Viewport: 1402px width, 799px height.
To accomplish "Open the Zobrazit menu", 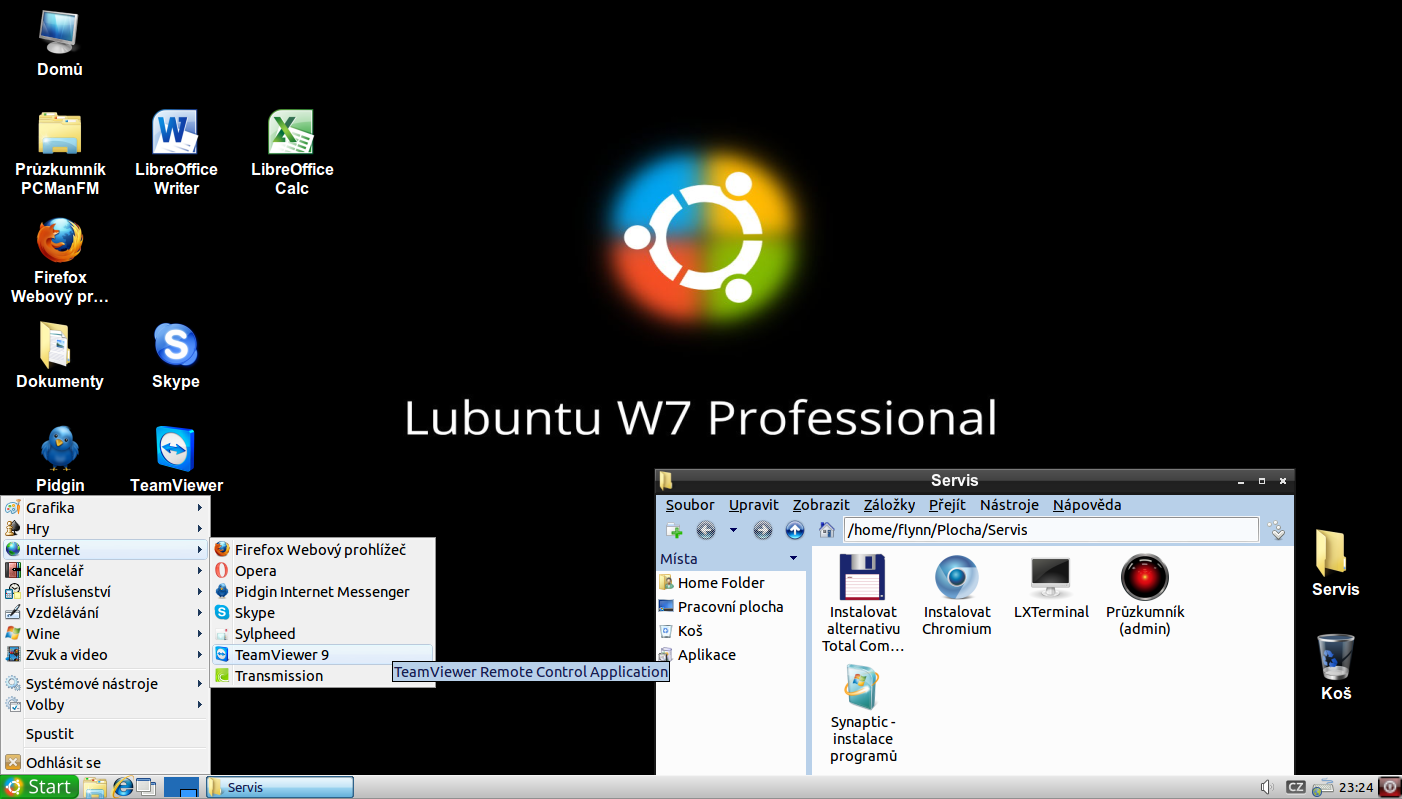I will pos(821,505).
